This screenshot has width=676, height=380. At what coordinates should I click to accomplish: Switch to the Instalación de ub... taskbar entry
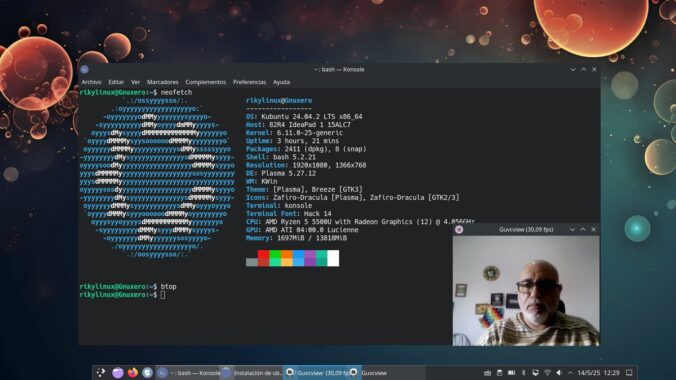click(x=252, y=373)
